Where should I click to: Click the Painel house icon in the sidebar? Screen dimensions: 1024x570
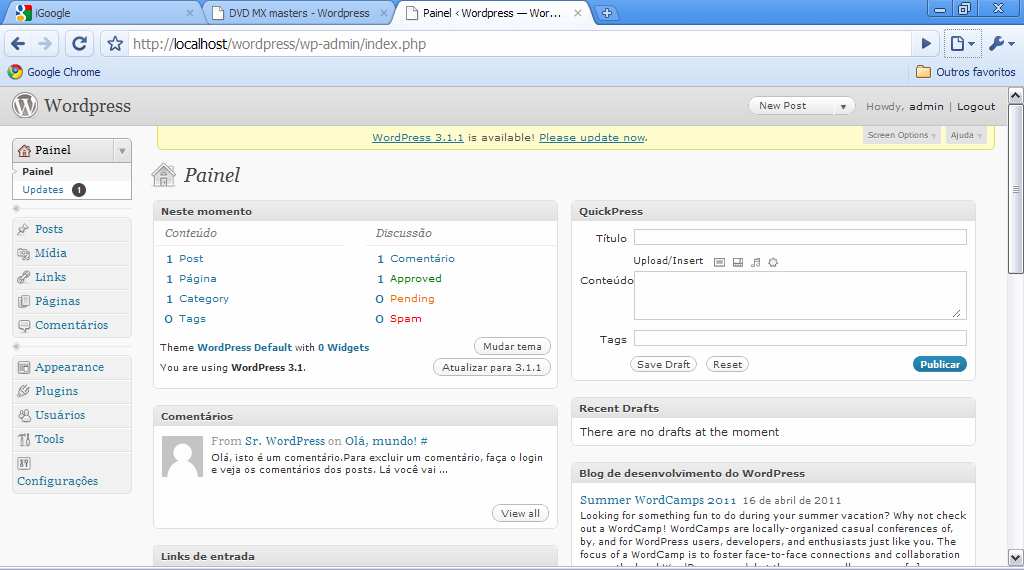click(x=25, y=151)
